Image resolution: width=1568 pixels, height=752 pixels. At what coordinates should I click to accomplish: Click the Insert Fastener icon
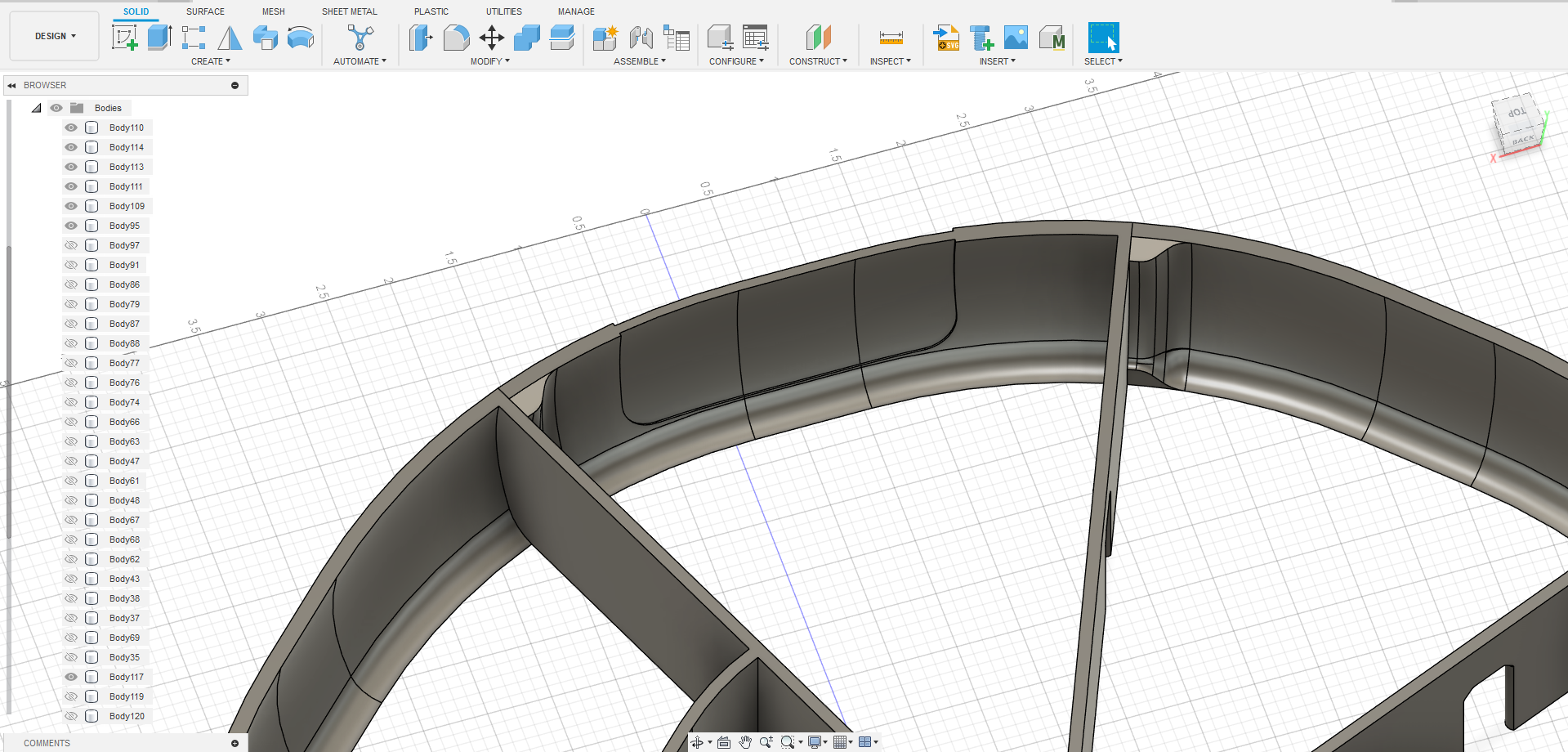coord(981,38)
